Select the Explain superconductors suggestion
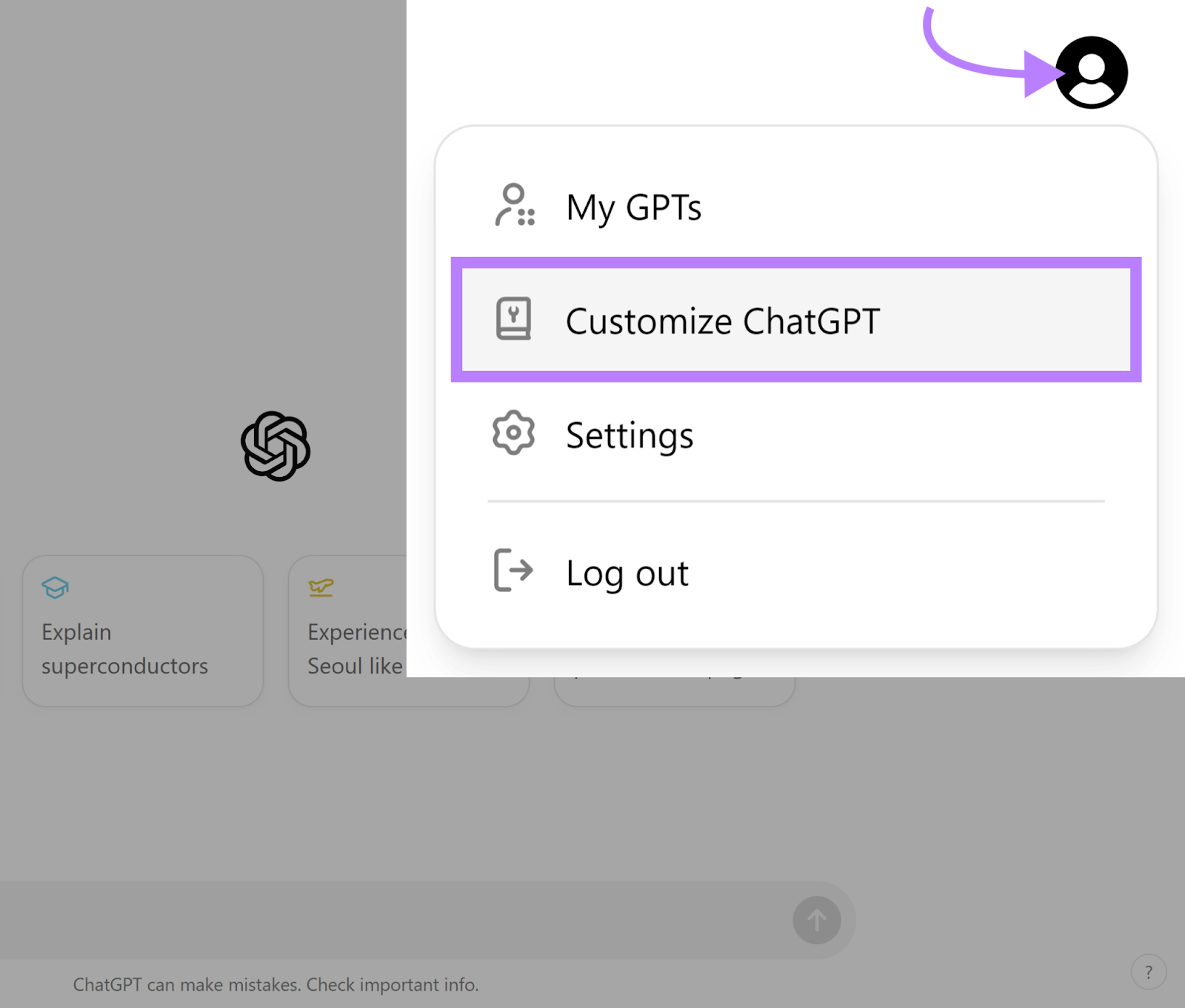 pyautogui.click(x=143, y=631)
